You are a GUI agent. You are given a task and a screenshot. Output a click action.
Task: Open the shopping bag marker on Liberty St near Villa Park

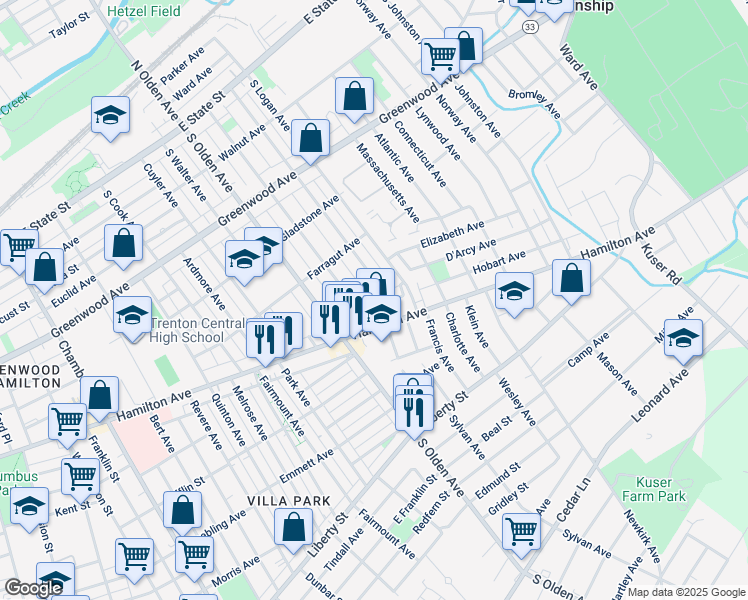pyautogui.click(x=293, y=528)
